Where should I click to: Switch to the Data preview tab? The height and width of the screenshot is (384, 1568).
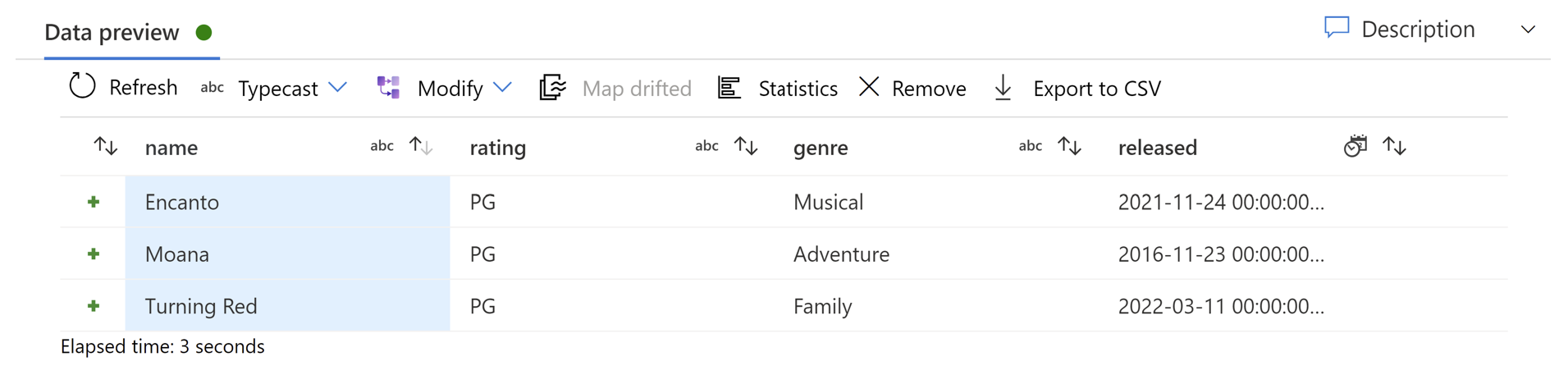tap(112, 33)
